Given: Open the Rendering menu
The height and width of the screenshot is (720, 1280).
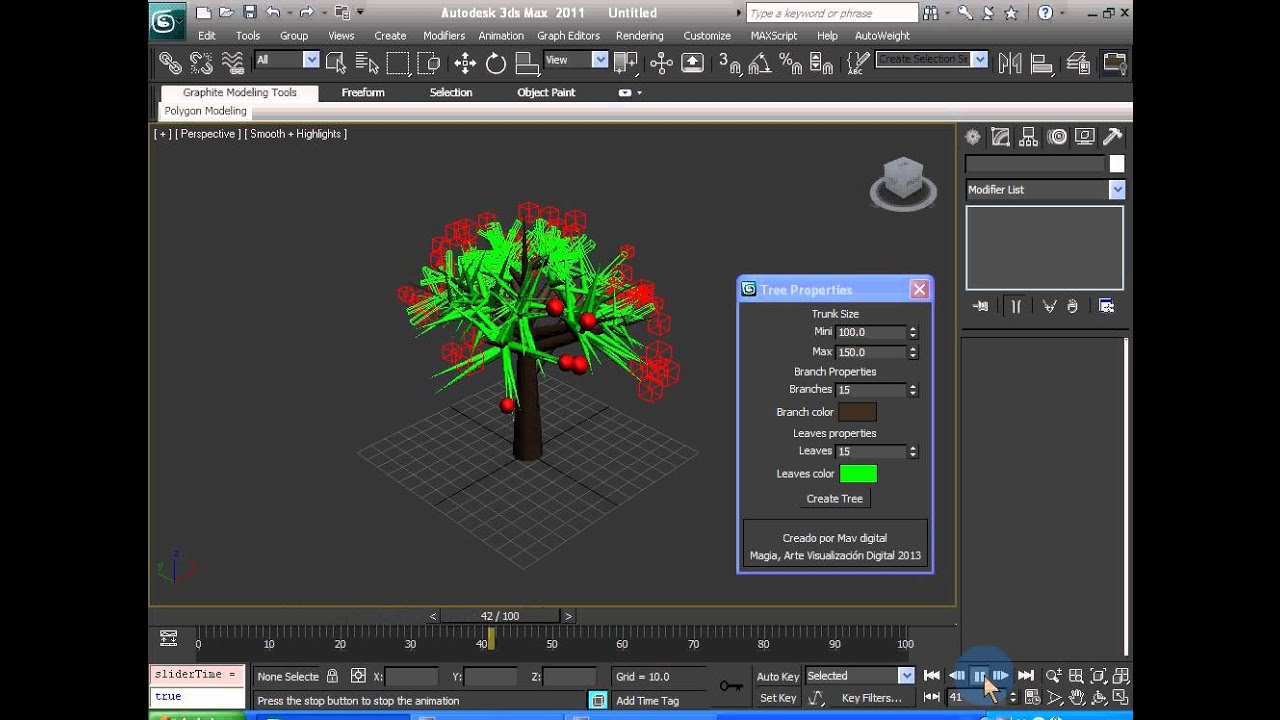Looking at the screenshot, I should (639, 35).
